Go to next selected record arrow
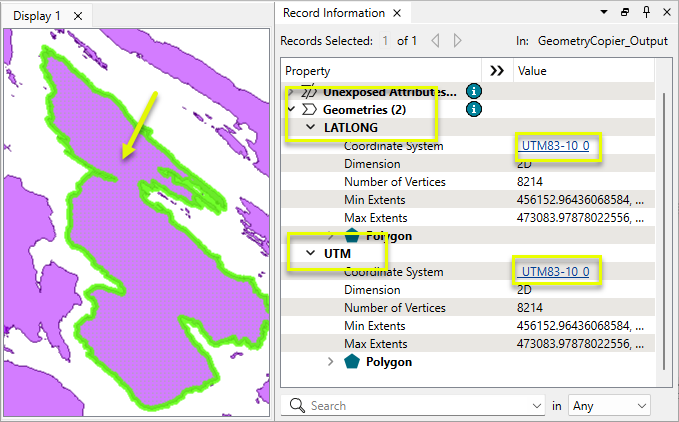 pyautogui.click(x=457, y=41)
